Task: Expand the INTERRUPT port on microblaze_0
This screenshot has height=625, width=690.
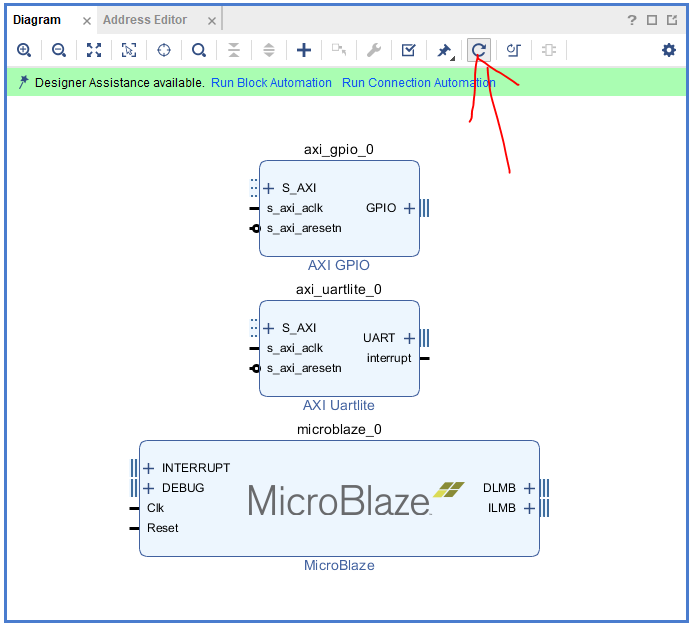Action: tap(148, 468)
